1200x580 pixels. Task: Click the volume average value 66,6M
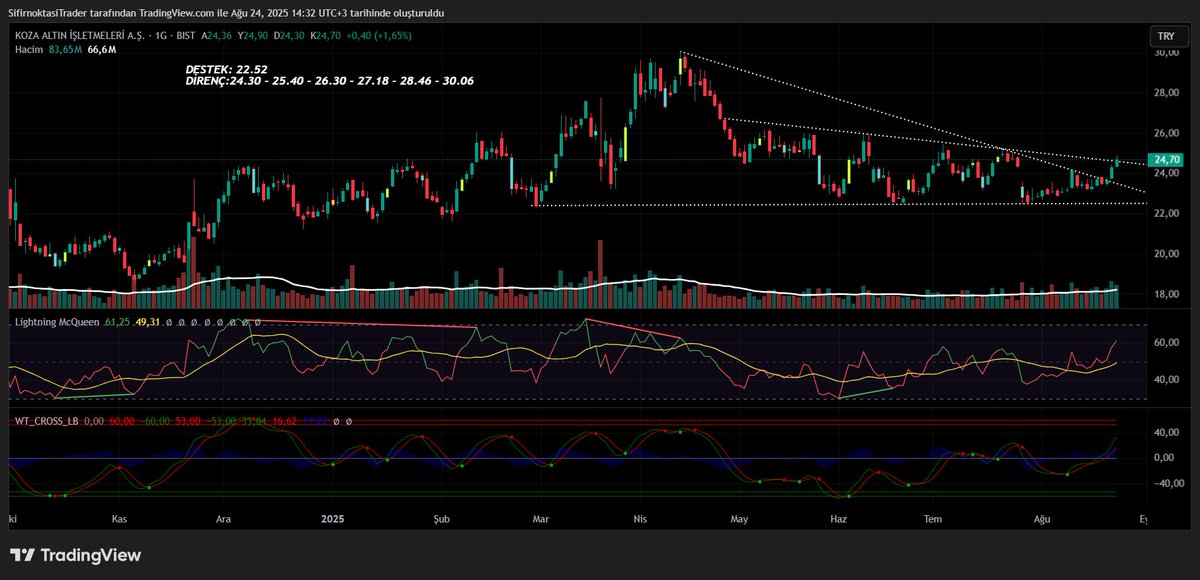[102, 49]
